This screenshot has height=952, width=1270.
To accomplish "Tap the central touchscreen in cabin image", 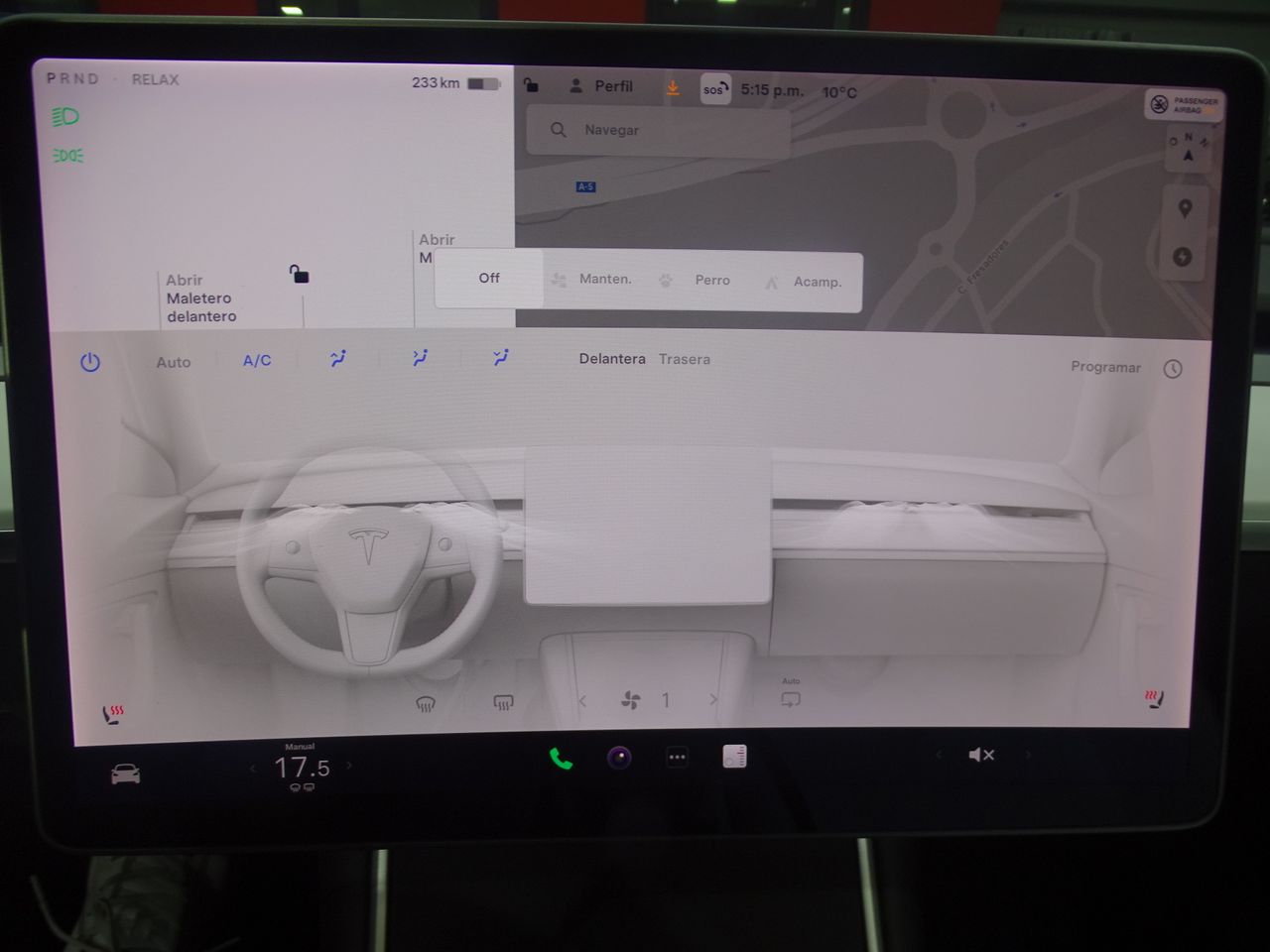I will (648, 525).
